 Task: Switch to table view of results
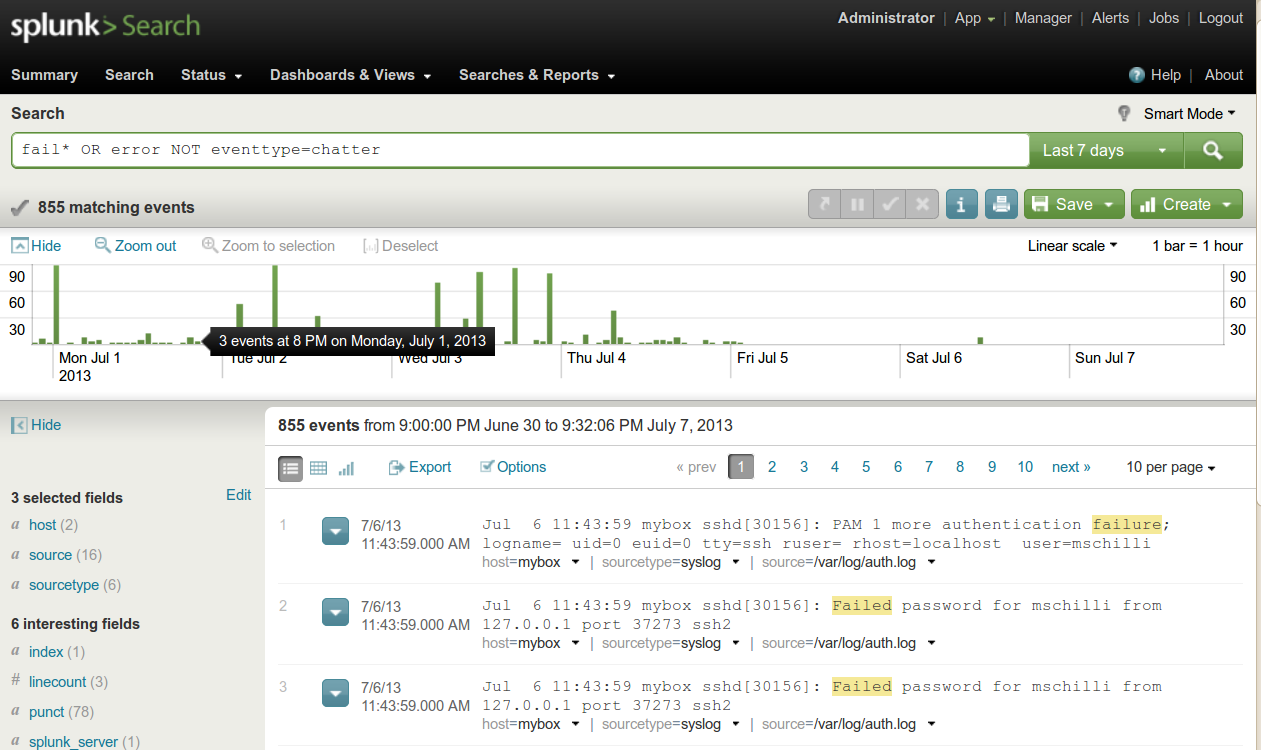point(318,467)
